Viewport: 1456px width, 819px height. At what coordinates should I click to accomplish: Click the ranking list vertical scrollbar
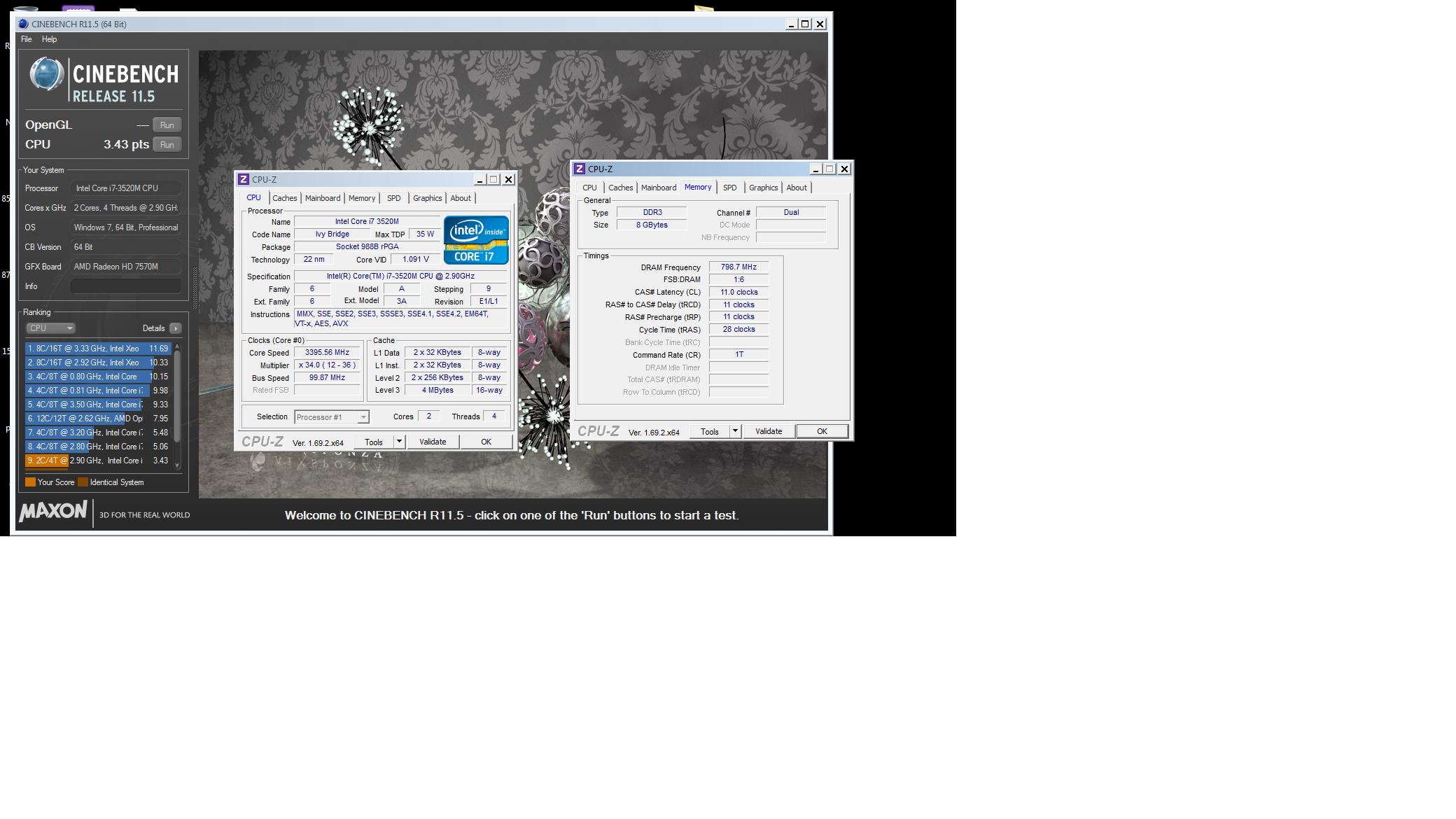[177, 396]
